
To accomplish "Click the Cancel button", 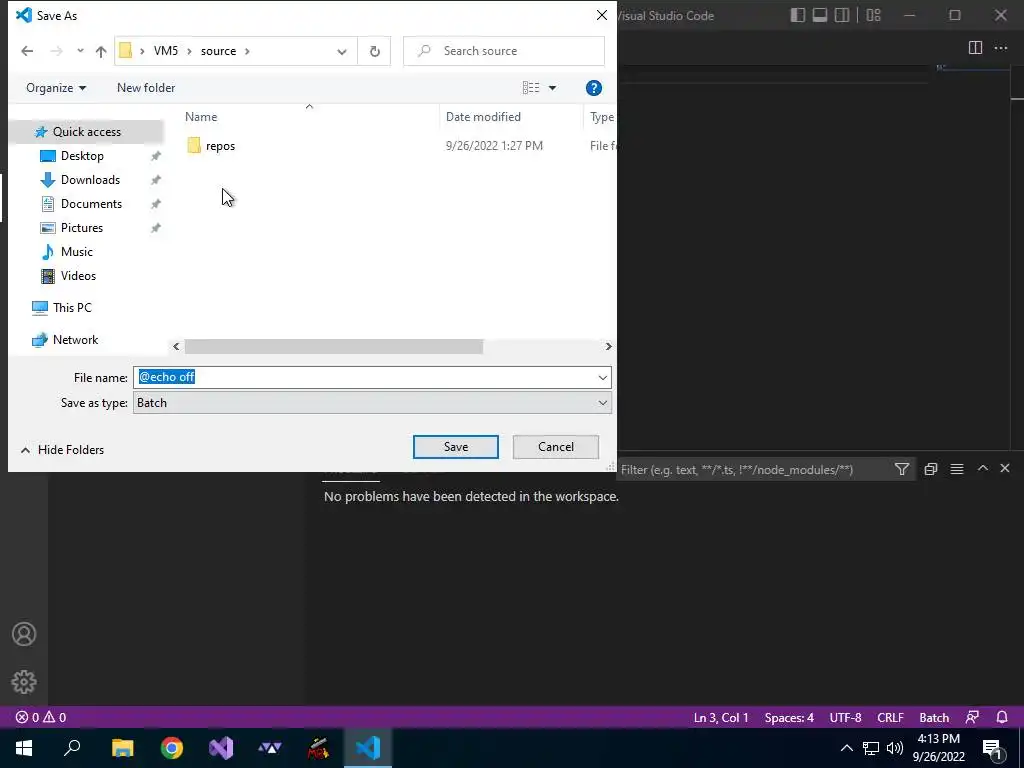I will [x=556, y=447].
